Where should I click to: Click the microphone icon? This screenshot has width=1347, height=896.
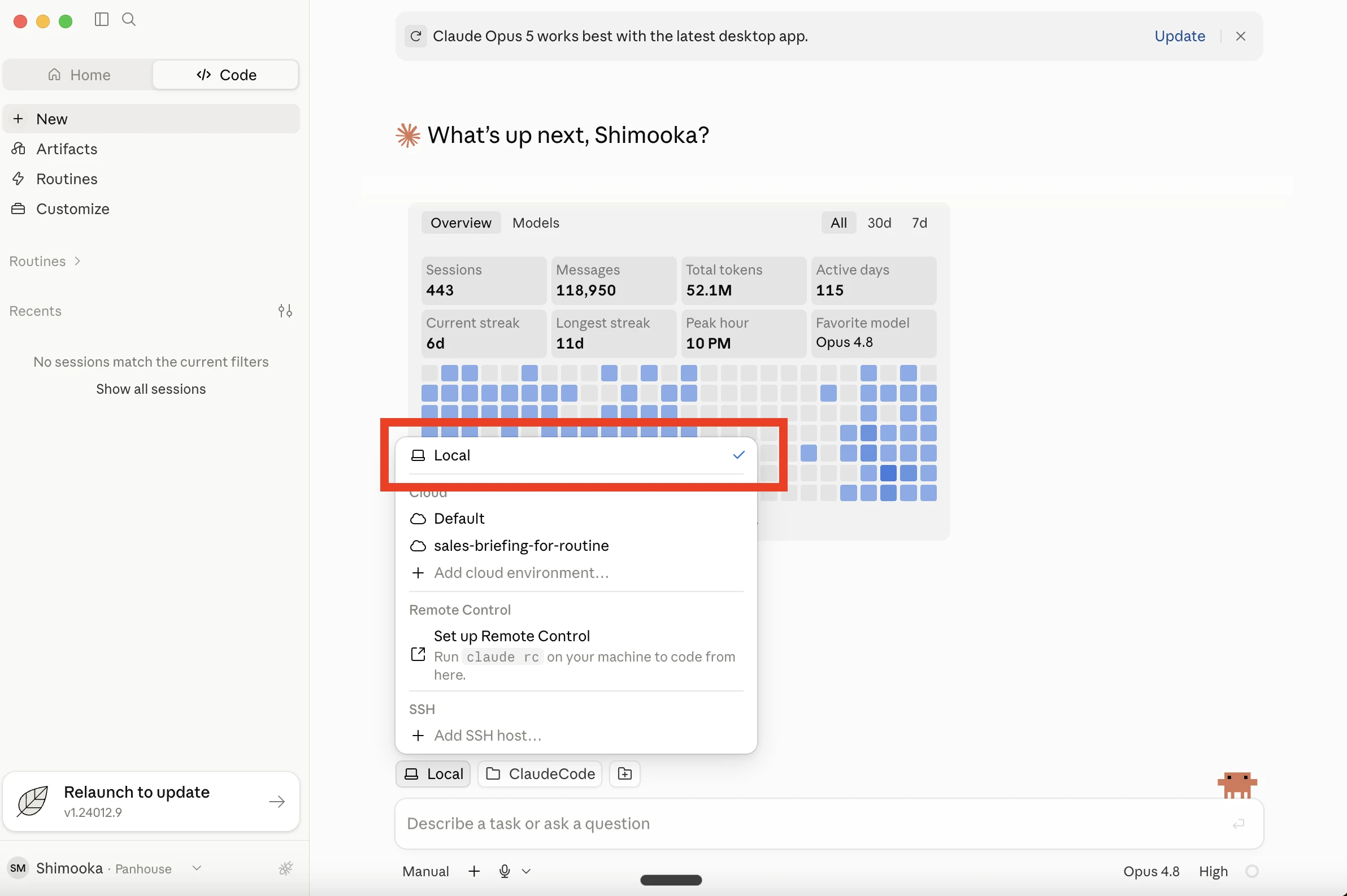point(505,872)
